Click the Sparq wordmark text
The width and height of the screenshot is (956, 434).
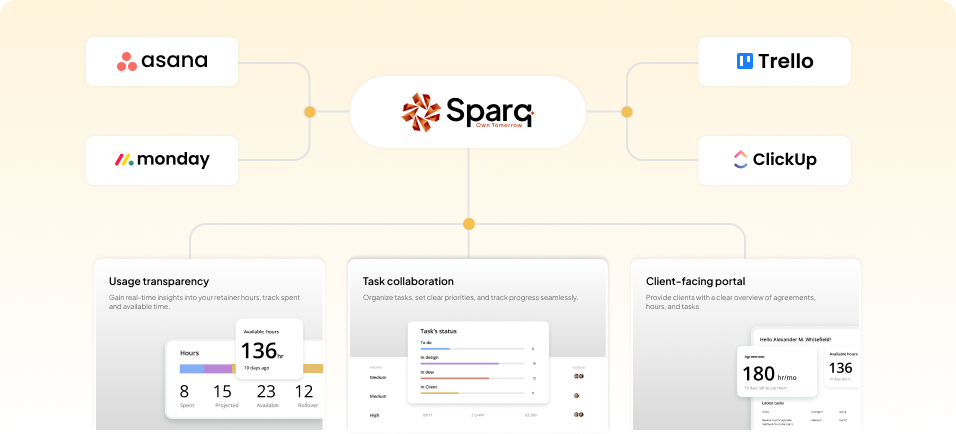pos(488,110)
